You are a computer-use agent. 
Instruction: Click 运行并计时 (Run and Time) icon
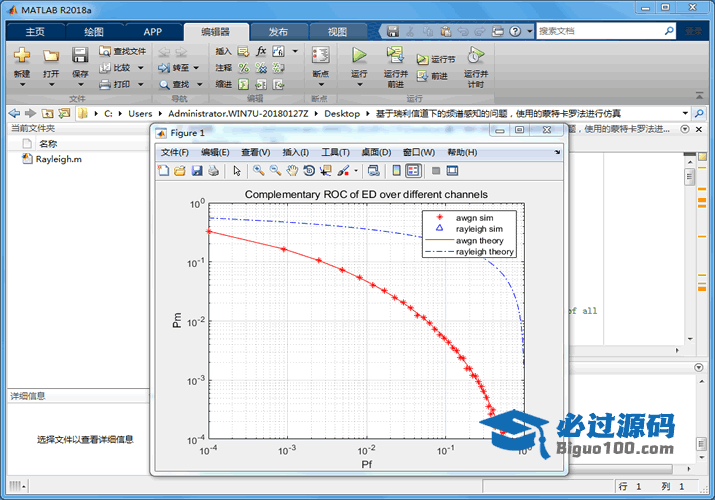tap(476, 55)
